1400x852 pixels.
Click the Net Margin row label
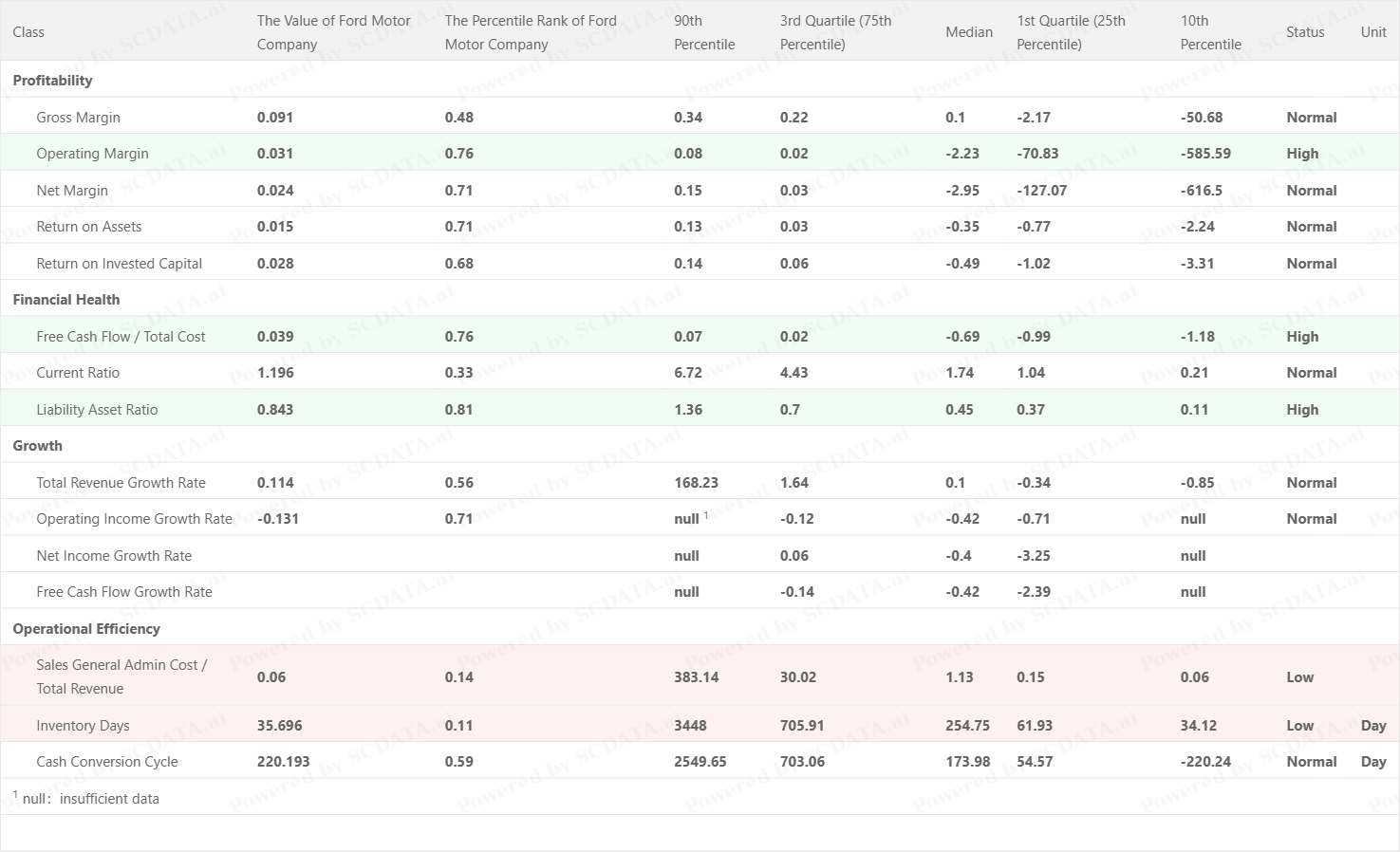point(72,191)
